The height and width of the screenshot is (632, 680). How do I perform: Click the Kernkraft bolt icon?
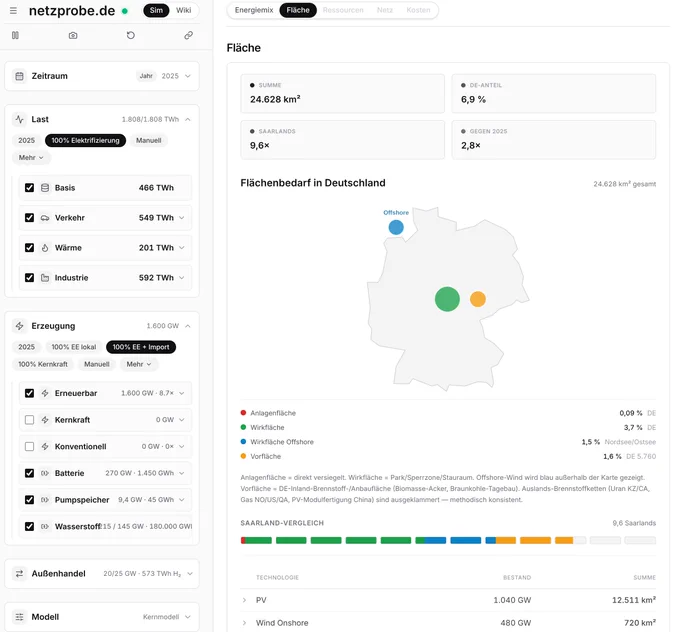coord(45,420)
